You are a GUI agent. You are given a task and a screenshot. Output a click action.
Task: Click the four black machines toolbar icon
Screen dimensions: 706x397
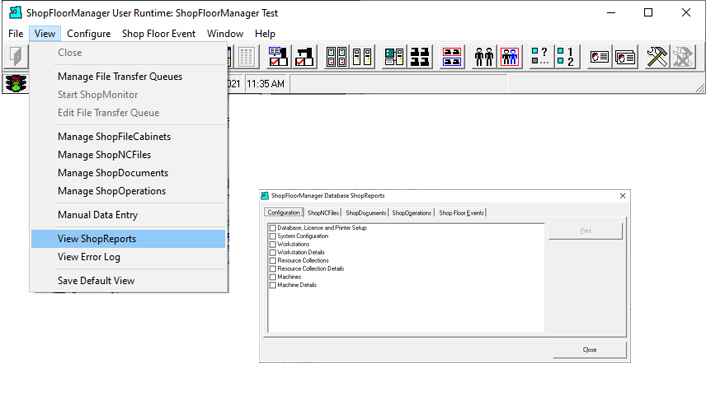420,57
